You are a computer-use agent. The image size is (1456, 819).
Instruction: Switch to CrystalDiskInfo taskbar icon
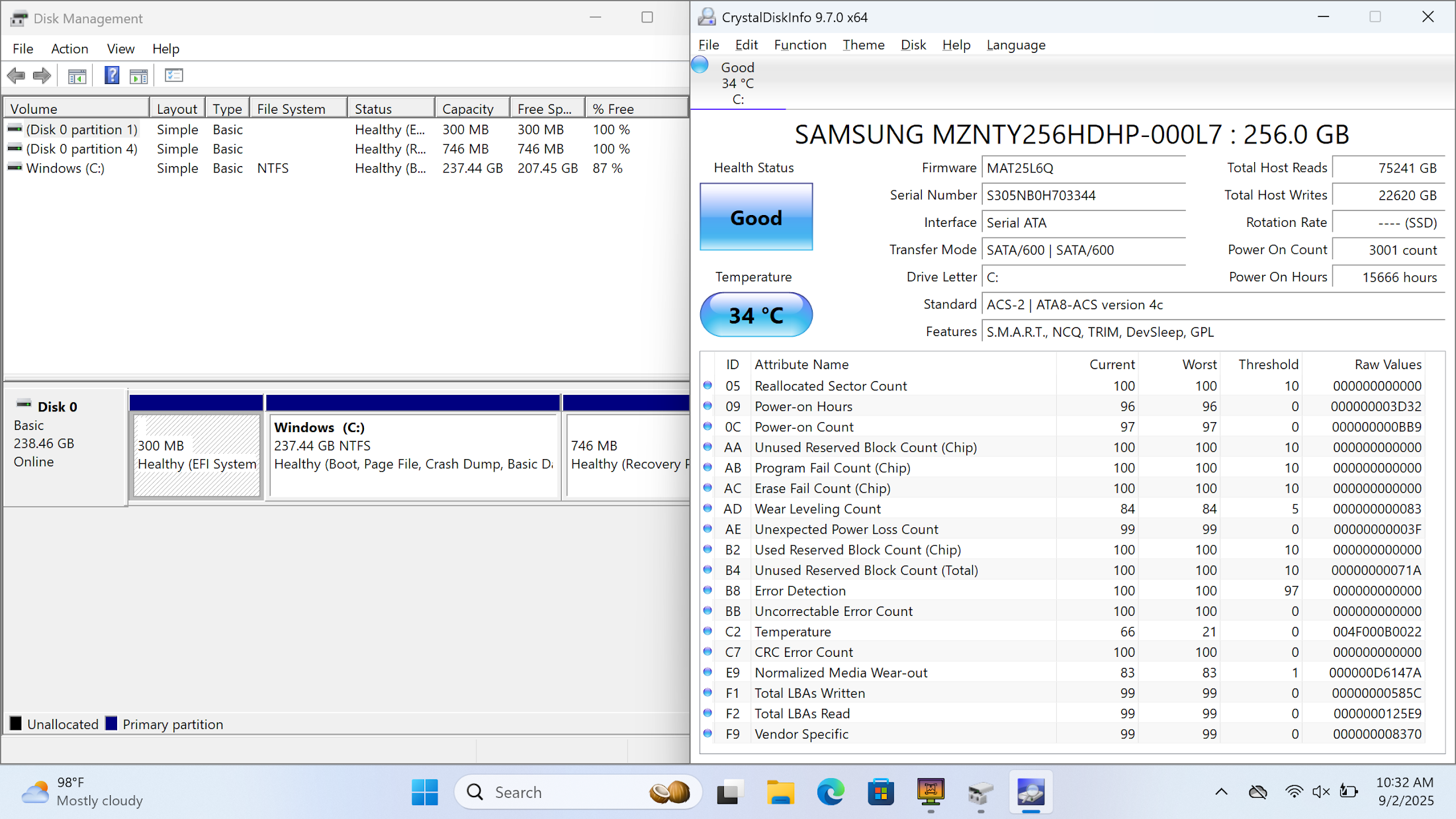pyautogui.click(x=1030, y=792)
